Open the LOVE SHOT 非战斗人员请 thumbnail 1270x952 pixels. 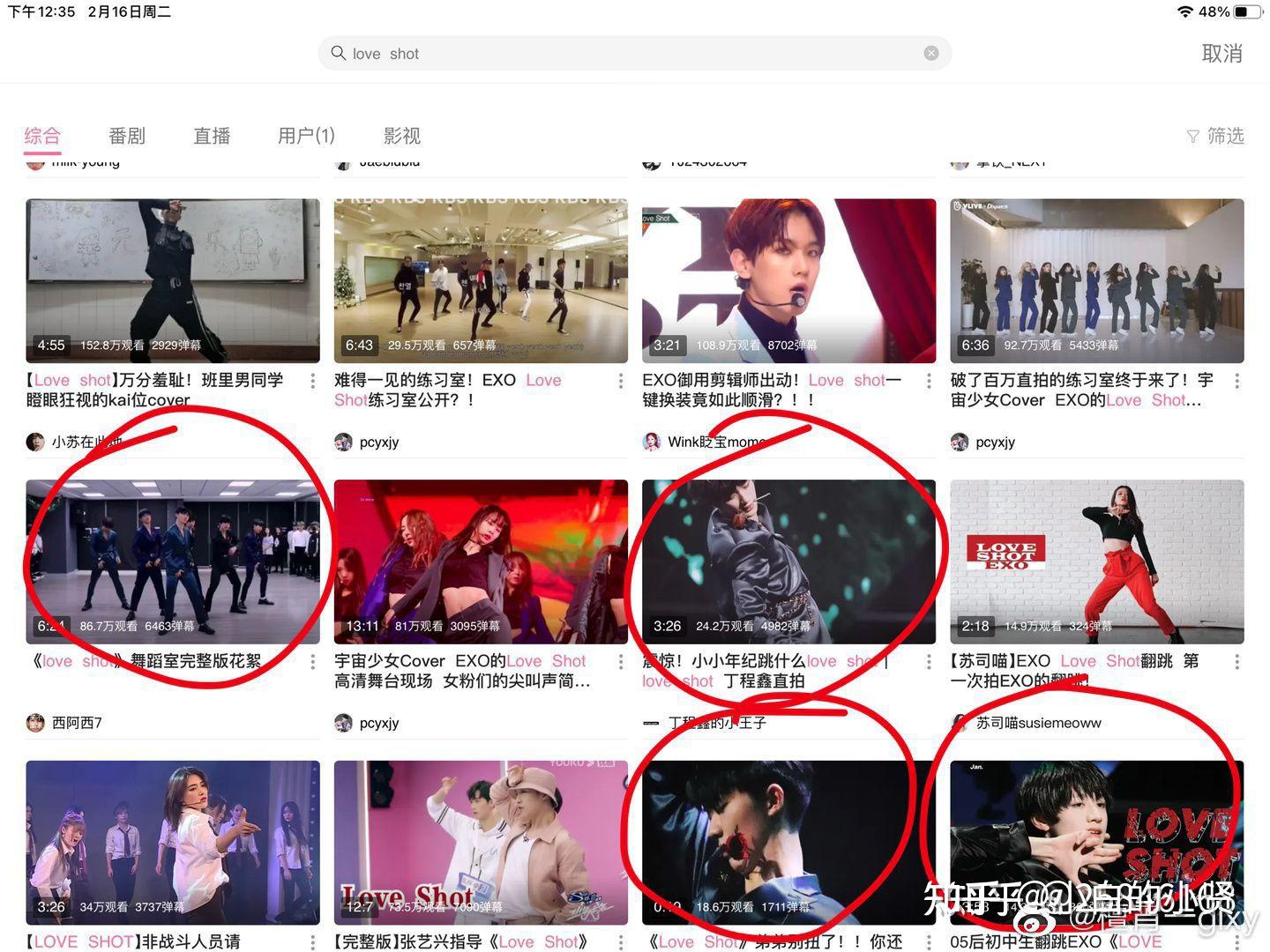pos(173,843)
